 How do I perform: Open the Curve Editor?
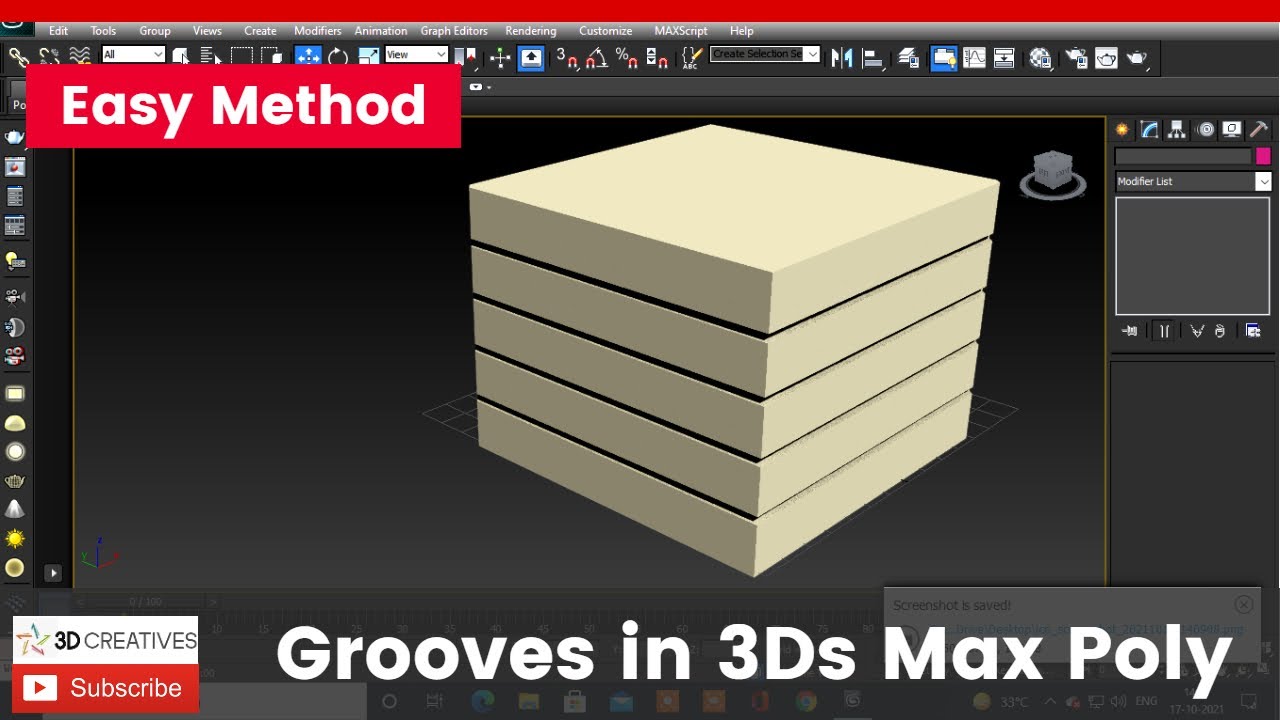click(x=974, y=58)
